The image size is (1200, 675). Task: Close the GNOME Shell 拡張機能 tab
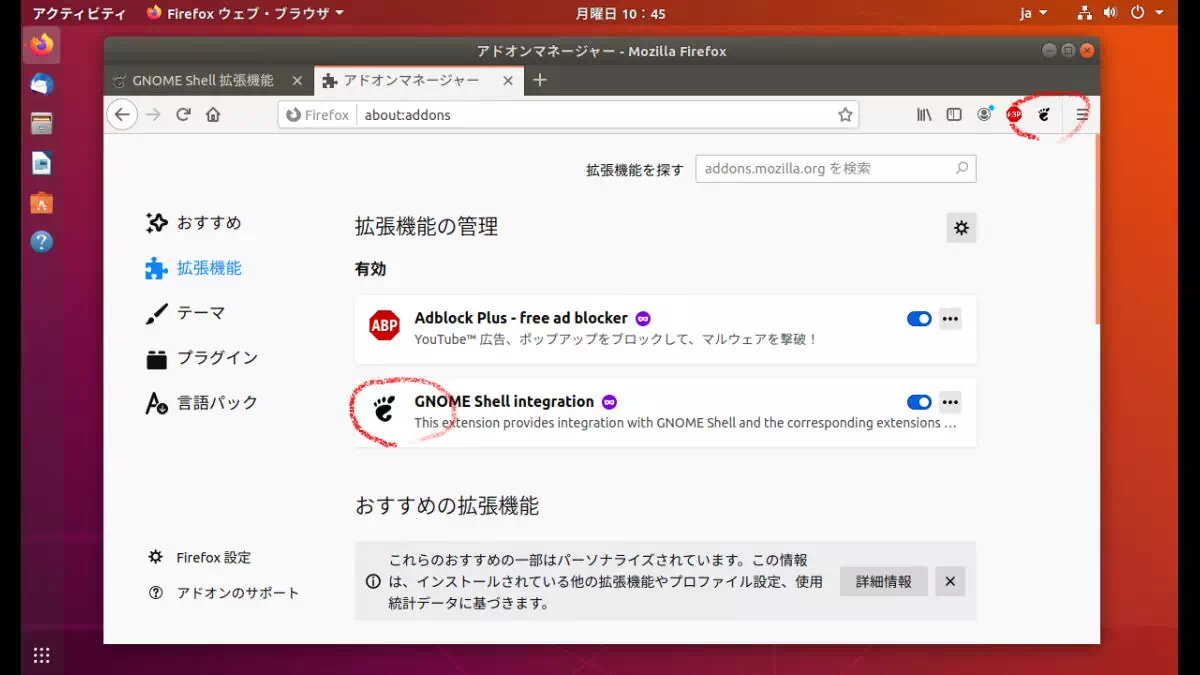[x=297, y=81]
